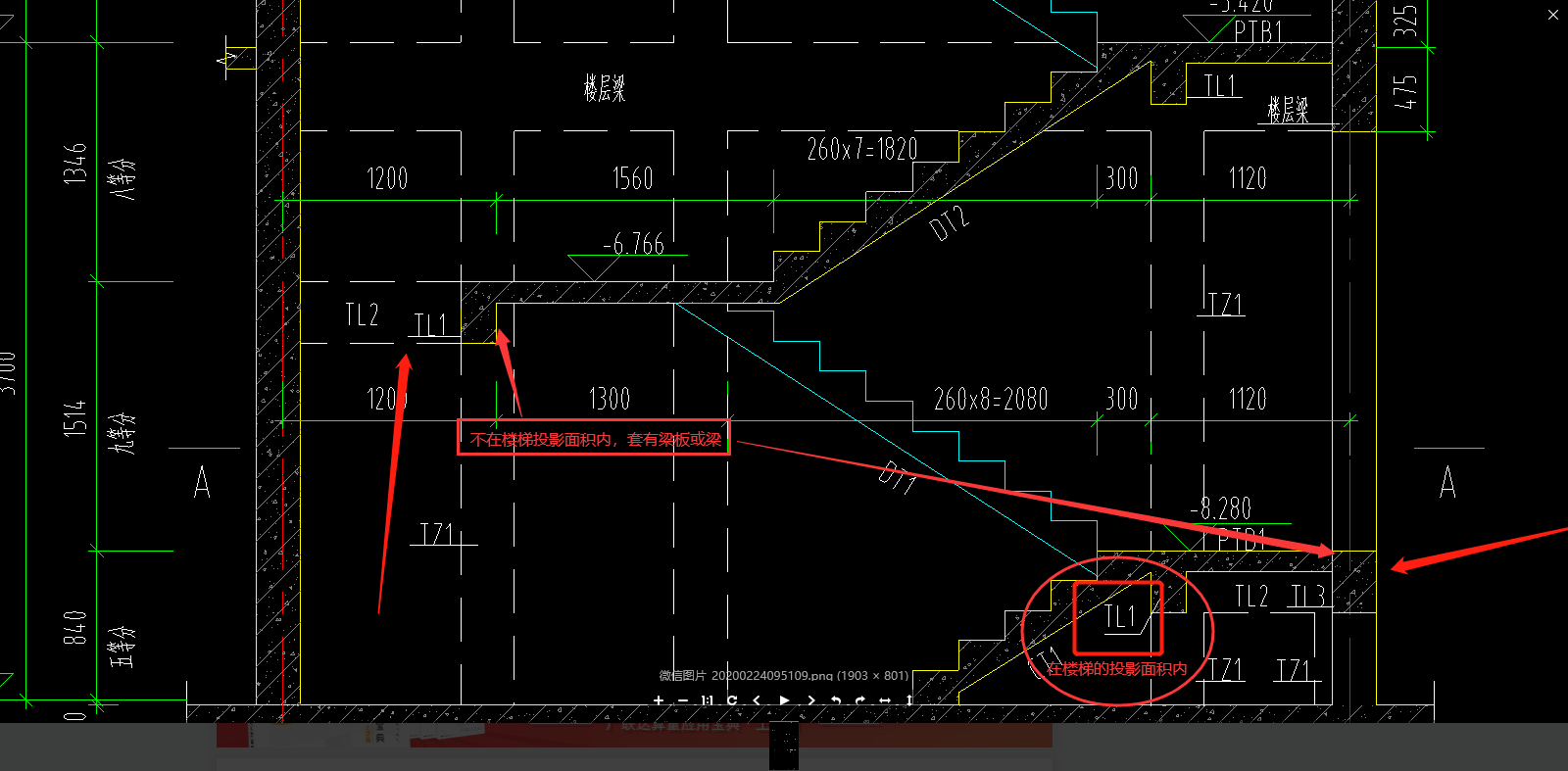Viewport: 1568px width, 771px height.
Task: Flip the image horizontally
Action: pos(885,700)
